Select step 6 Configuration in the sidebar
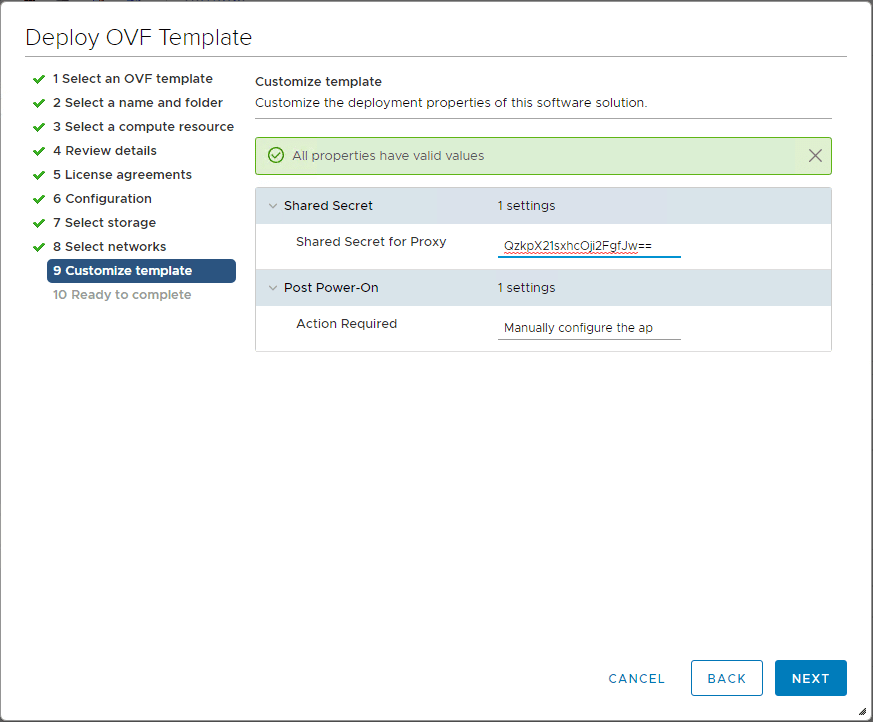This screenshot has width=873, height=722. (x=100, y=198)
